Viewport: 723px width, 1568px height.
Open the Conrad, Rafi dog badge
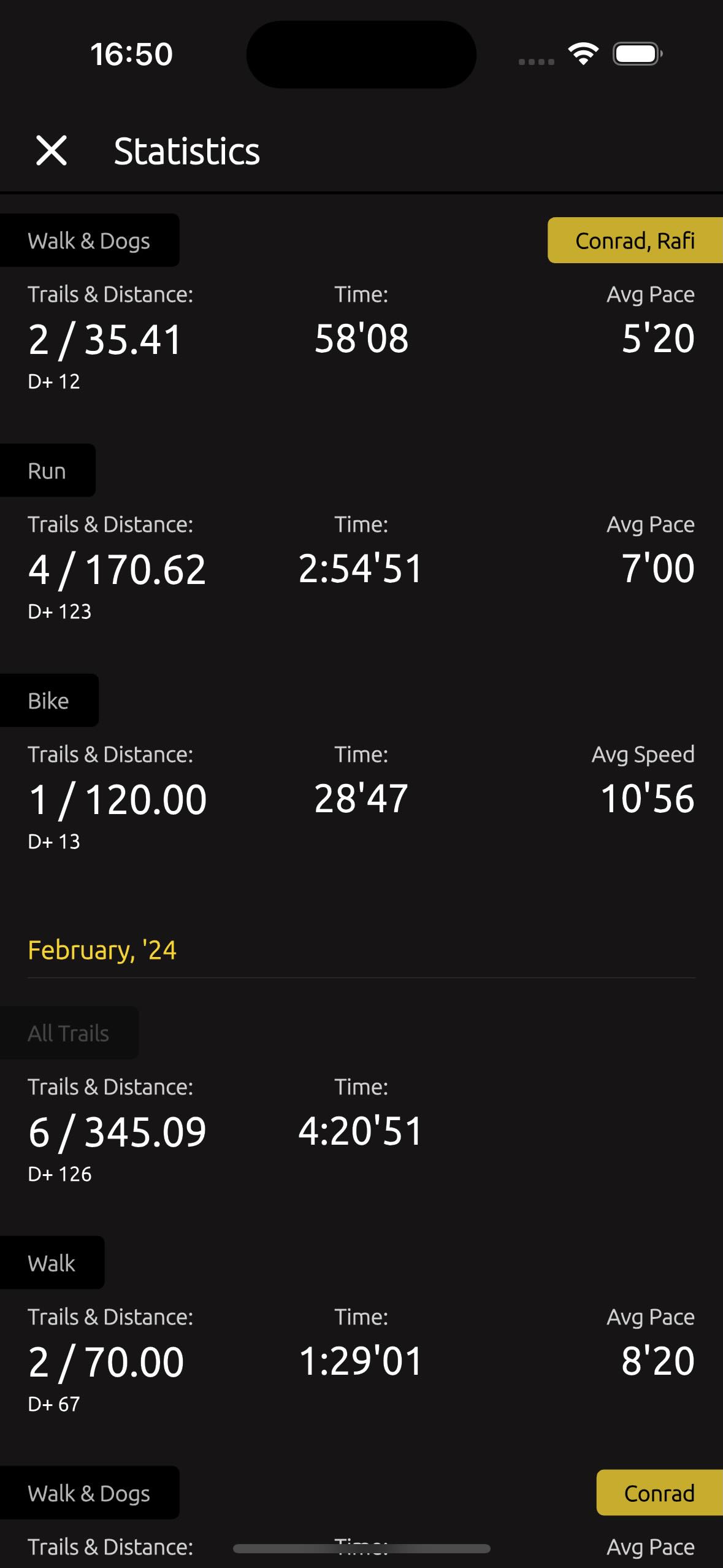click(635, 240)
